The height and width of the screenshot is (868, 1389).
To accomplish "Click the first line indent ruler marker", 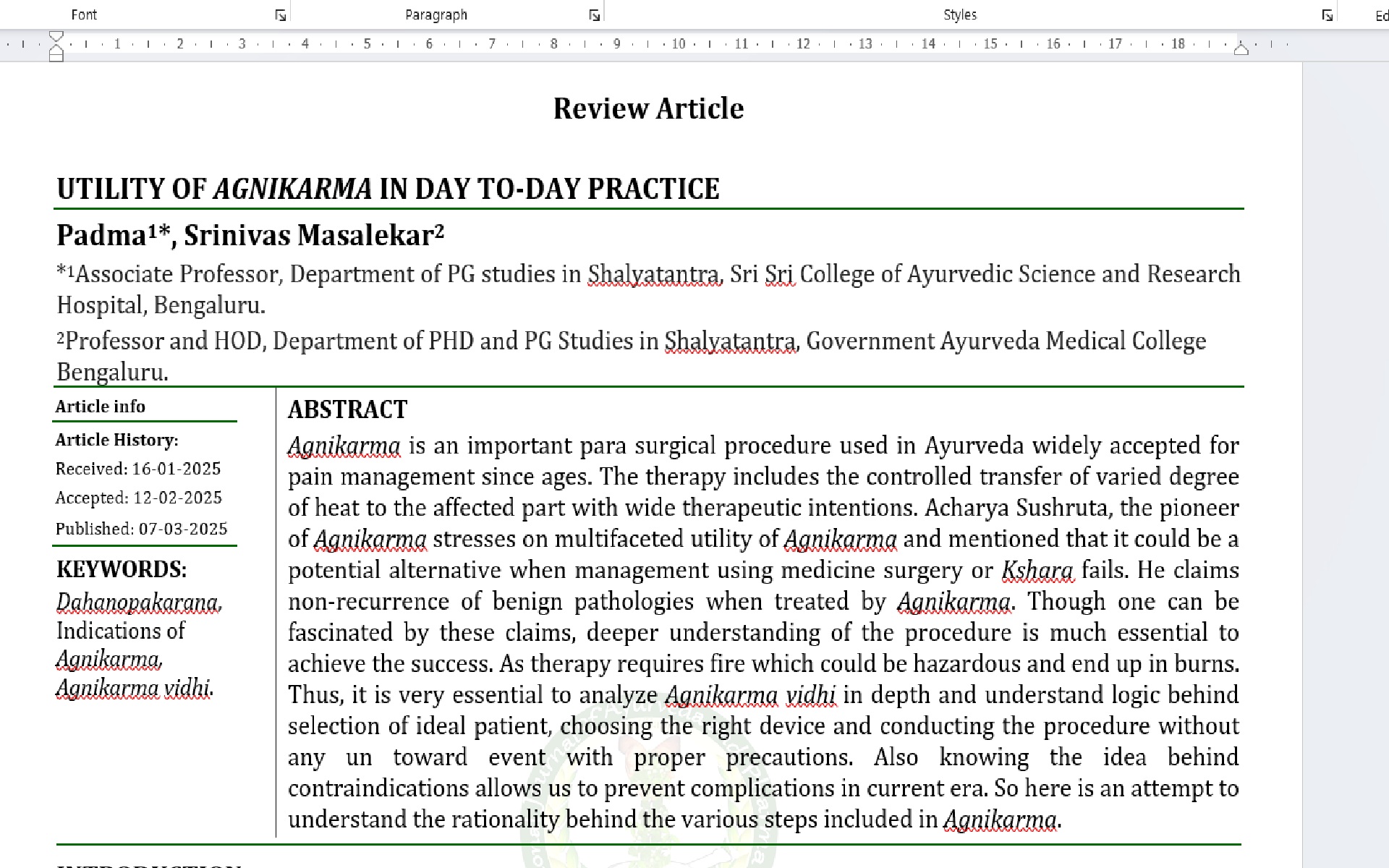I will (x=56, y=36).
